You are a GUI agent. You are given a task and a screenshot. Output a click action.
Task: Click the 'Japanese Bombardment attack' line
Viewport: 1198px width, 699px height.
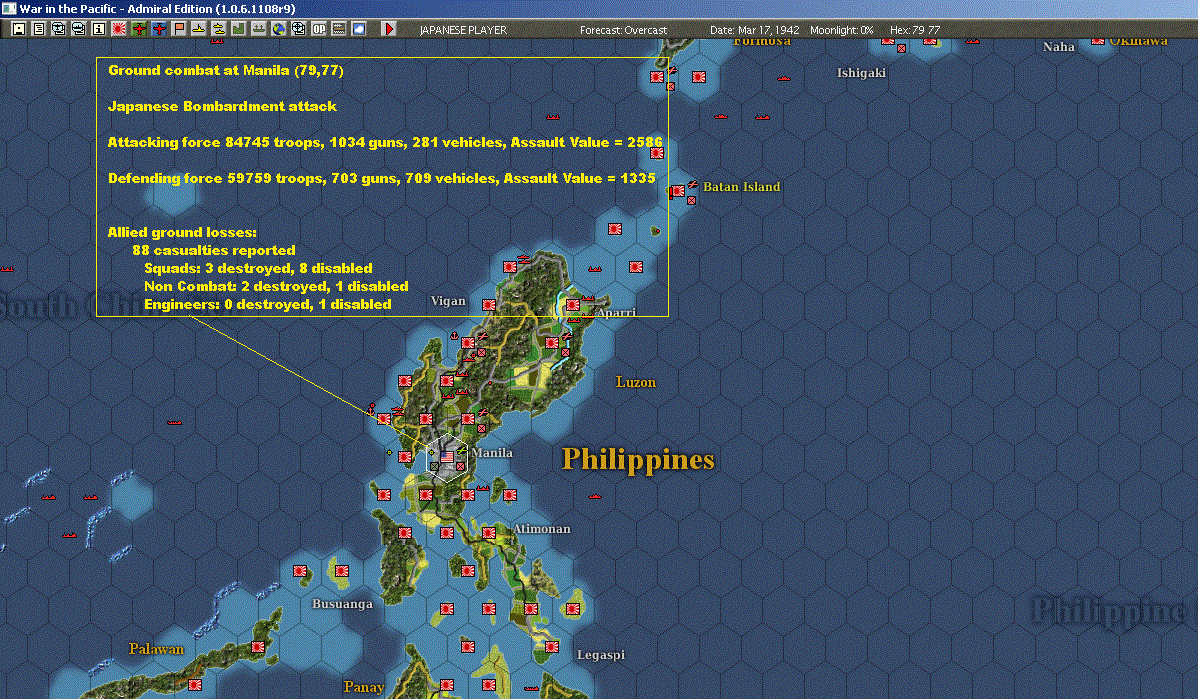pyautogui.click(x=222, y=106)
